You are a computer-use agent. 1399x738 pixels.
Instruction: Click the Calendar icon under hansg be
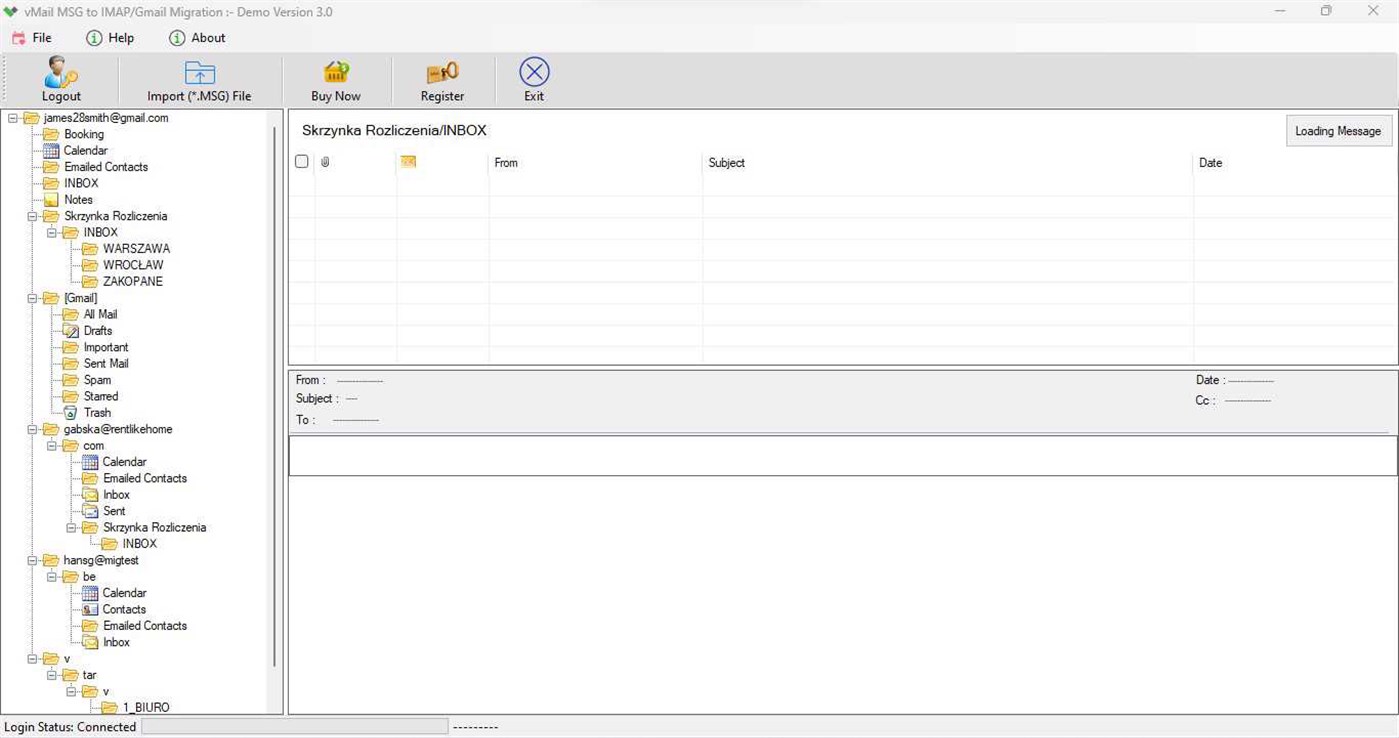90,593
